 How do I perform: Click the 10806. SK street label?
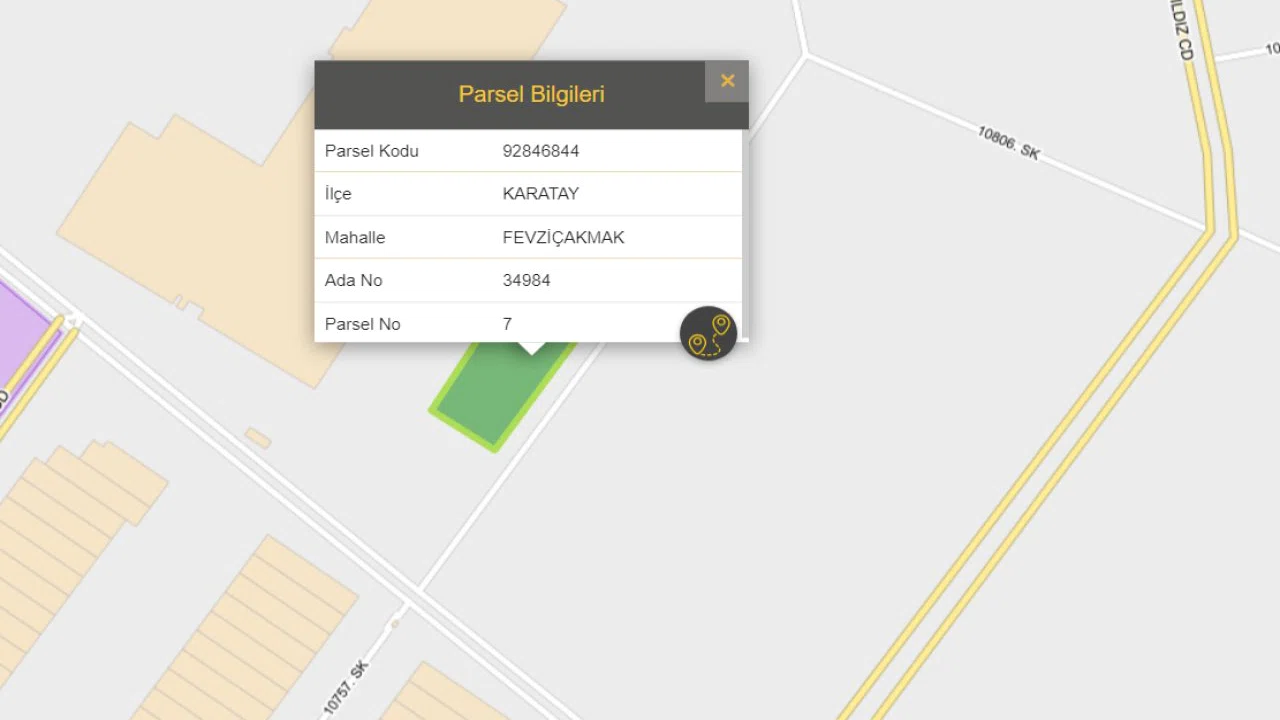pos(1009,143)
